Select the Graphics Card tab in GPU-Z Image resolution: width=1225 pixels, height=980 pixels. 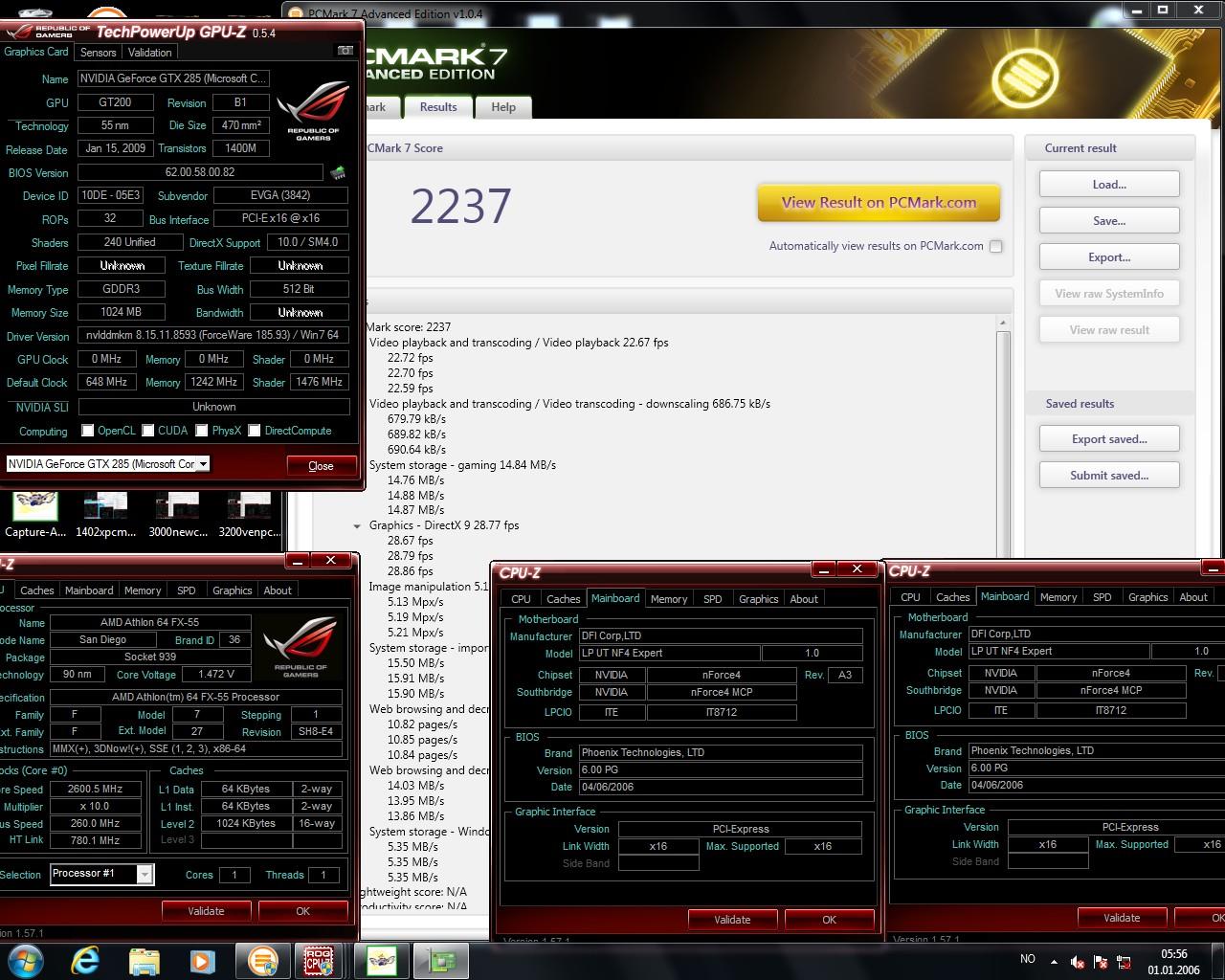pos(36,52)
